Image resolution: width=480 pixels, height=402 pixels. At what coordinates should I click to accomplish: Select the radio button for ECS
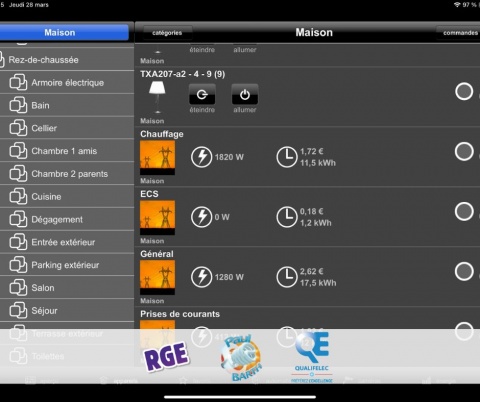pos(464,211)
